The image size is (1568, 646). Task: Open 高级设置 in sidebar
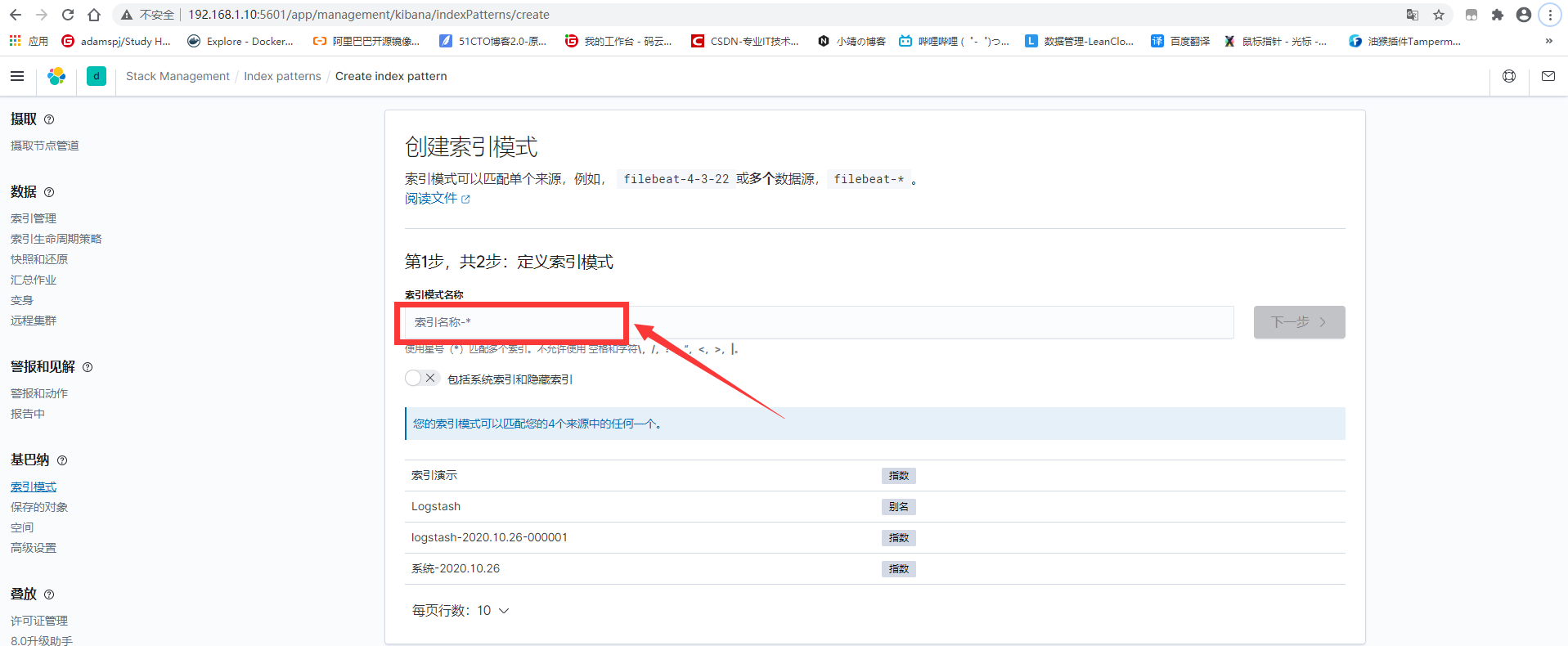34,548
